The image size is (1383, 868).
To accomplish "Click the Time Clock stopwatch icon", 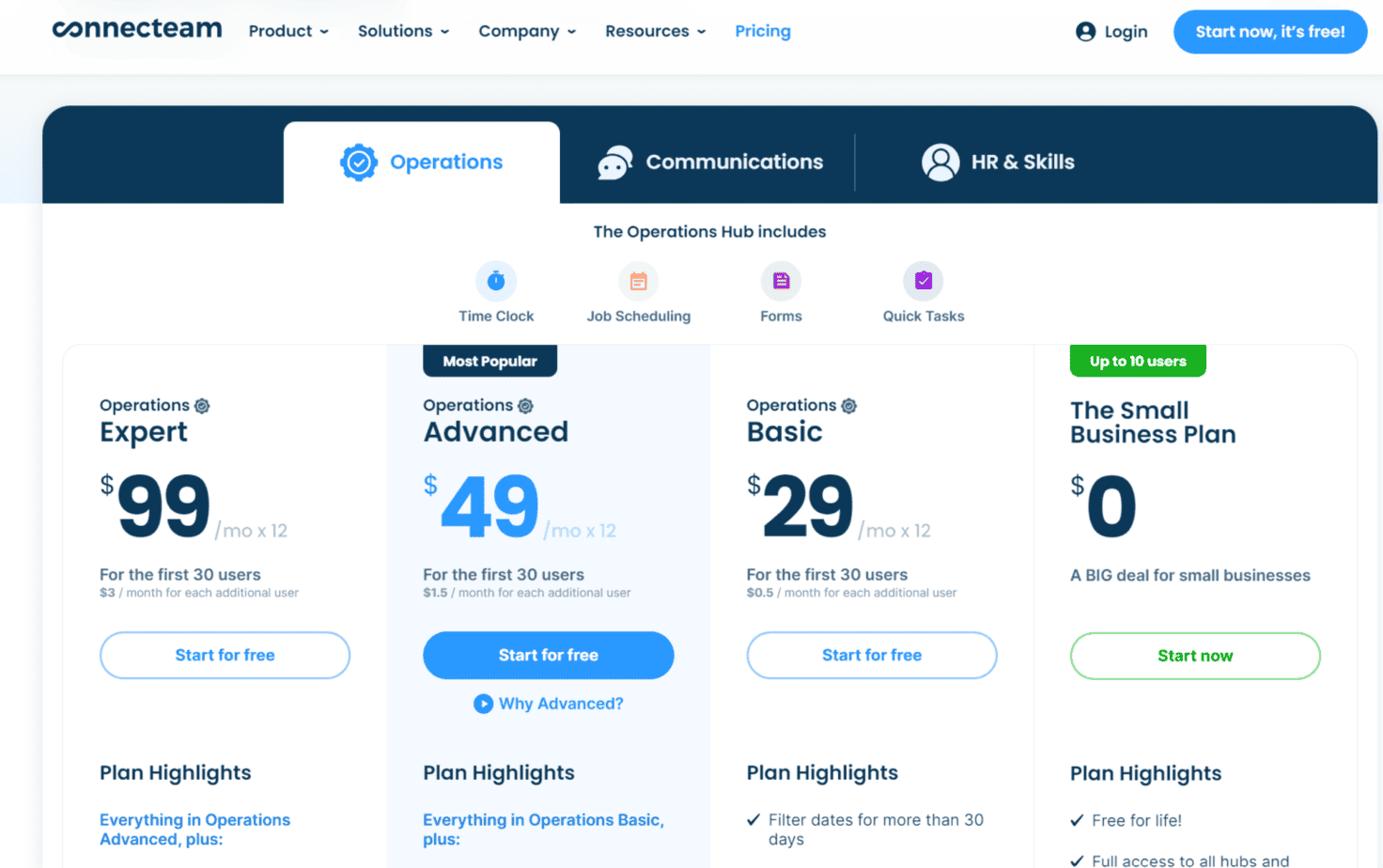I will pos(496,281).
